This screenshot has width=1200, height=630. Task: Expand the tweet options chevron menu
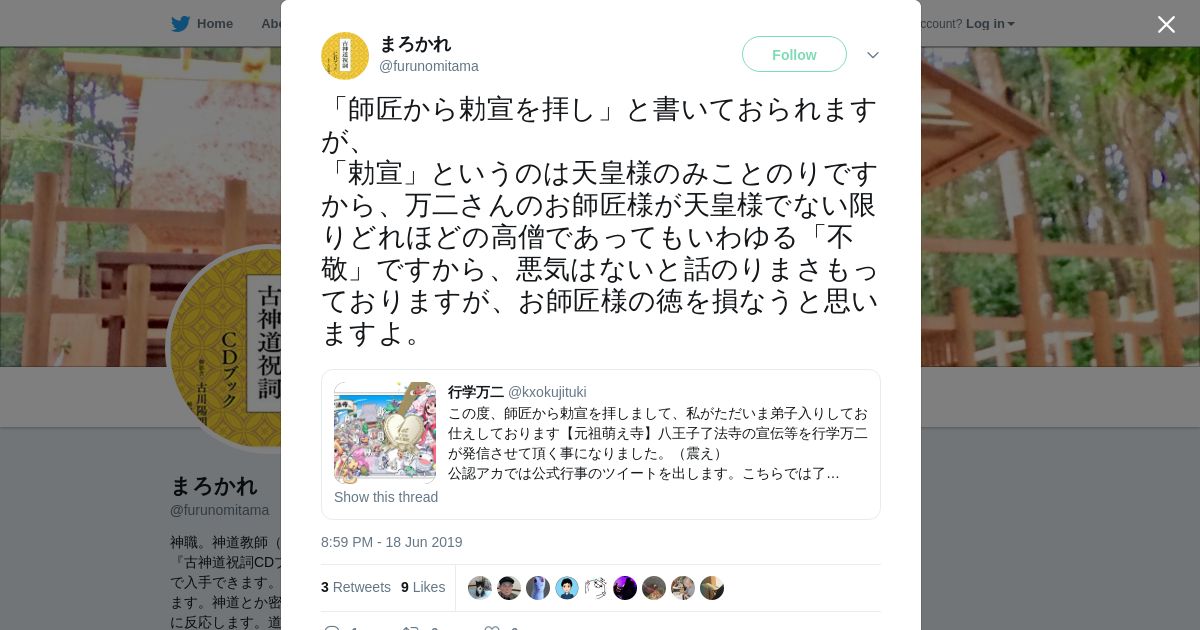[x=873, y=55]
